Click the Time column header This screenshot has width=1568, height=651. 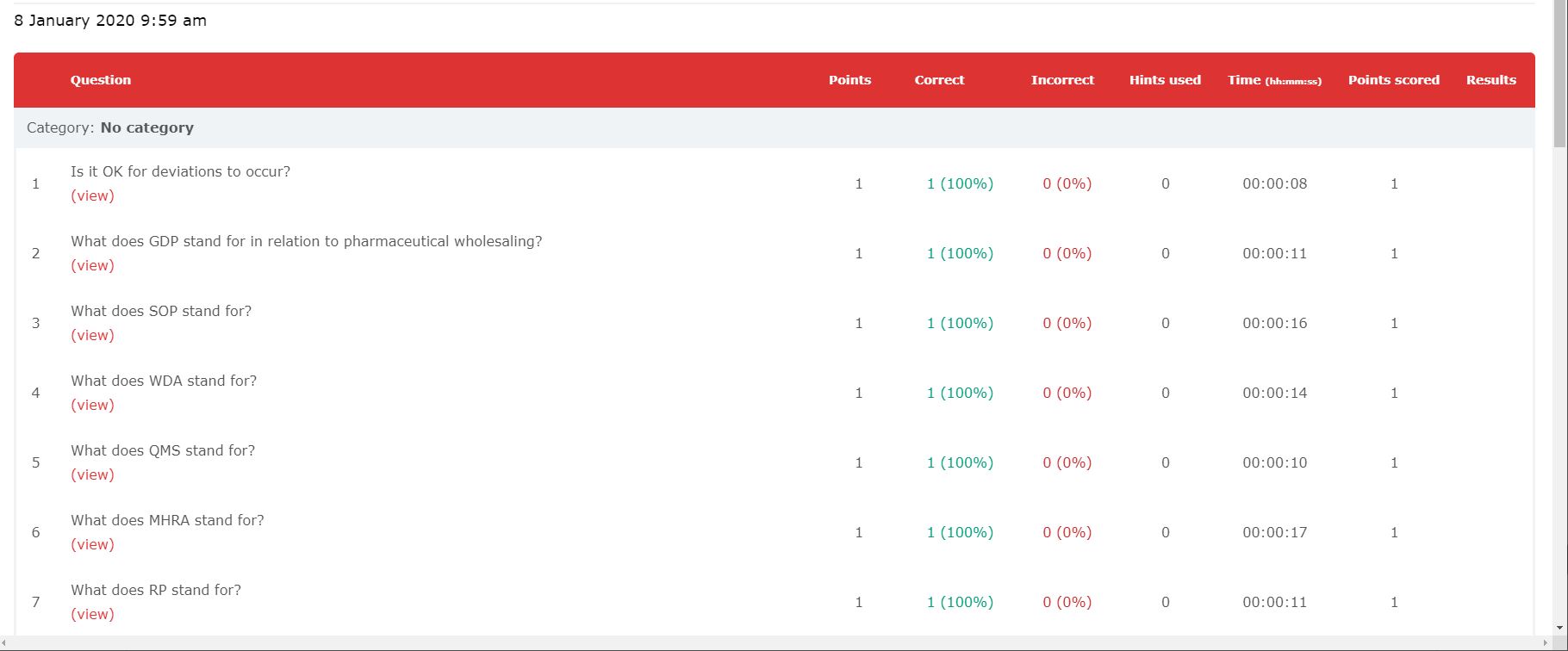[x=1274, y=80]
